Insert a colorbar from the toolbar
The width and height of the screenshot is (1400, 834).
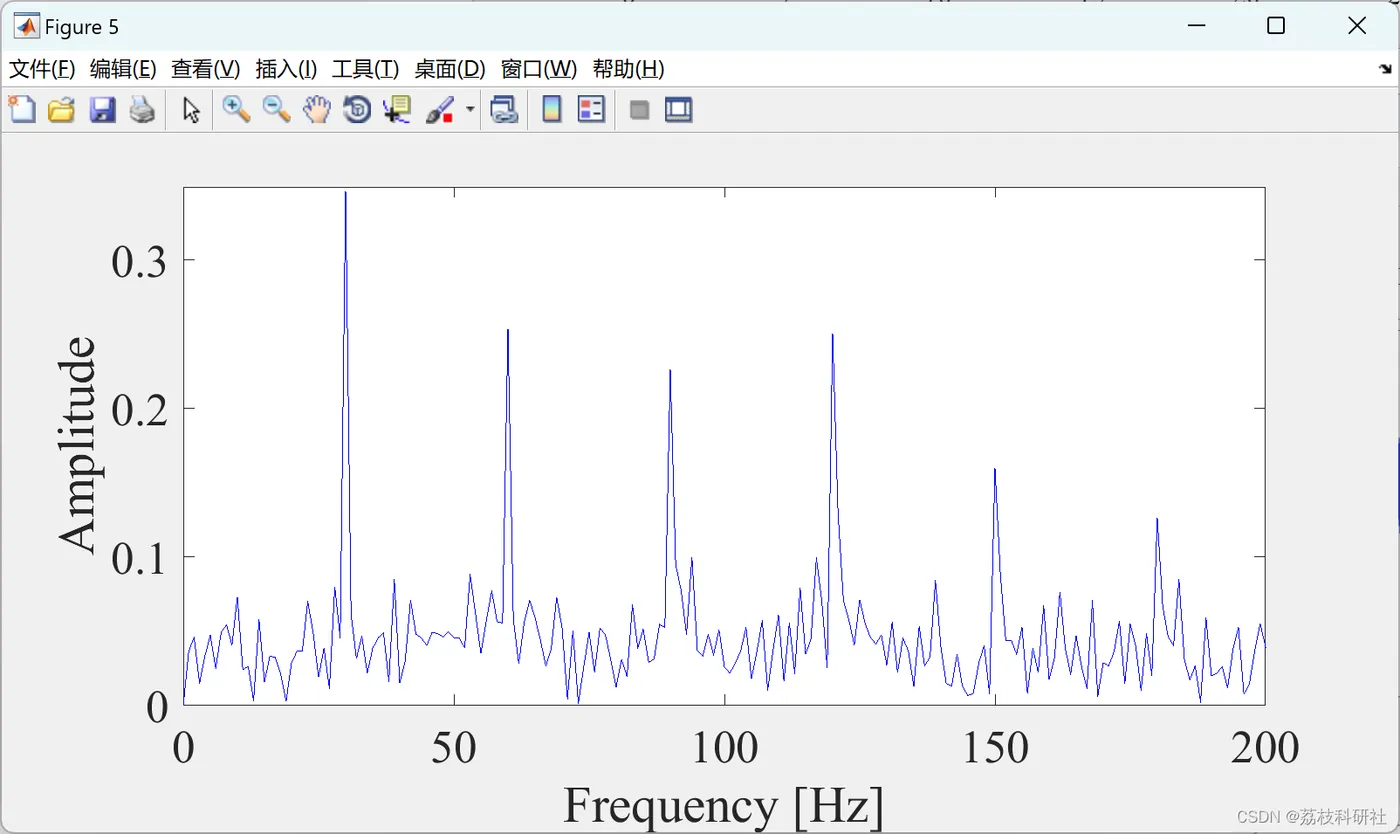[551, 109]
